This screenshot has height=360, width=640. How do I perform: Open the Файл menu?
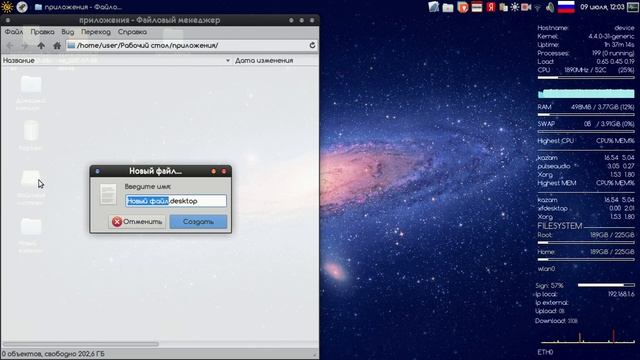coord(13,32)
